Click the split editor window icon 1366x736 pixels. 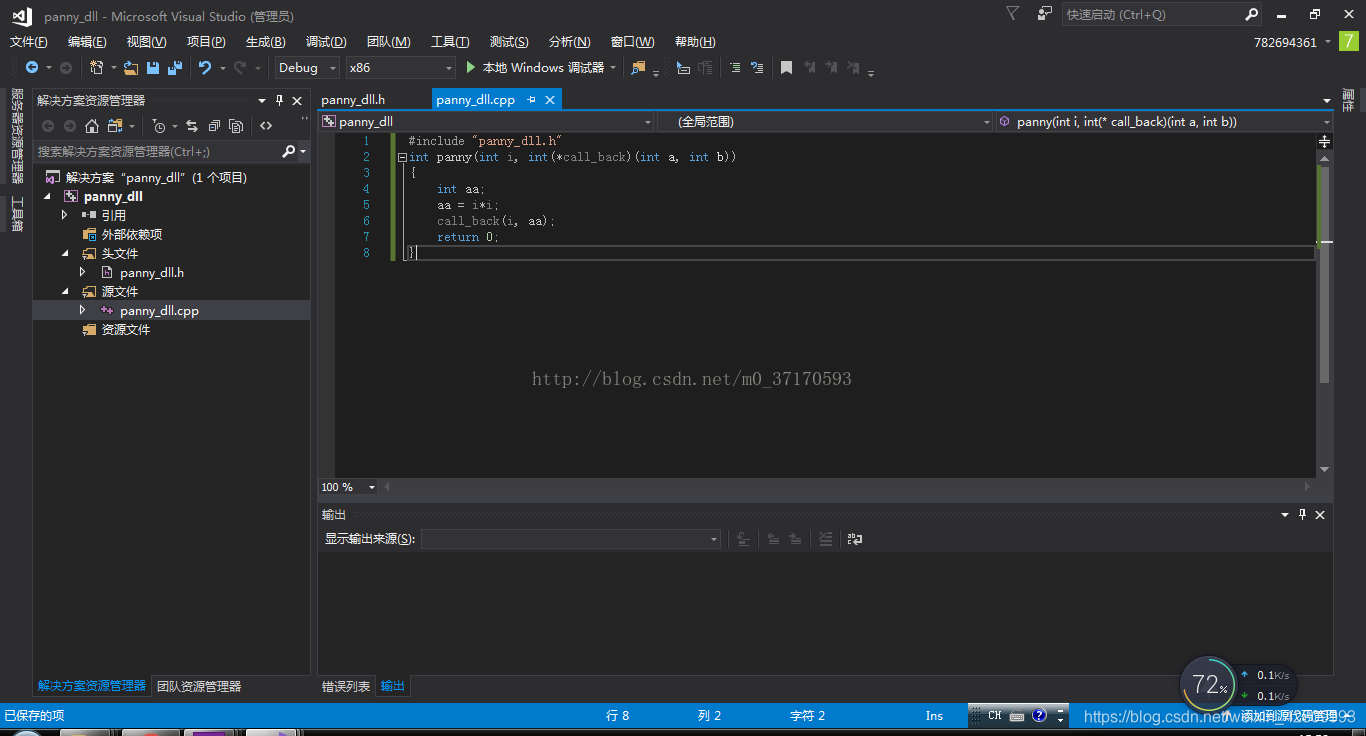[1325, 141]
